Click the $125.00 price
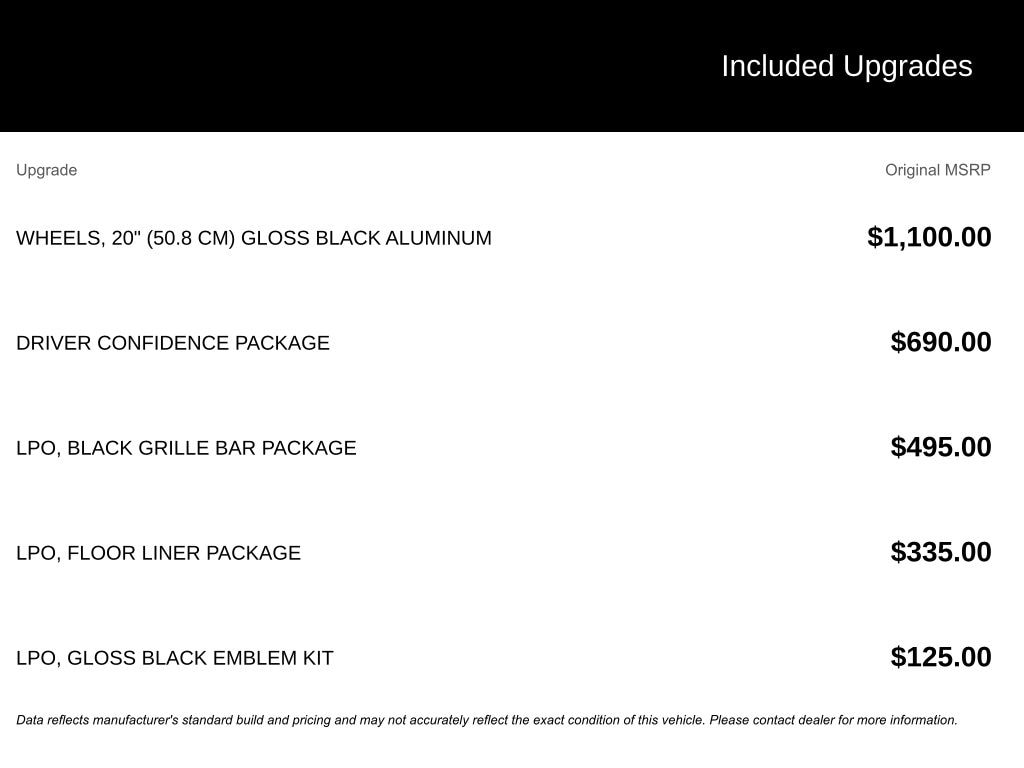The height and width of the screenshot is (768, 1024). pyautogui.click(x=941, y=657)
